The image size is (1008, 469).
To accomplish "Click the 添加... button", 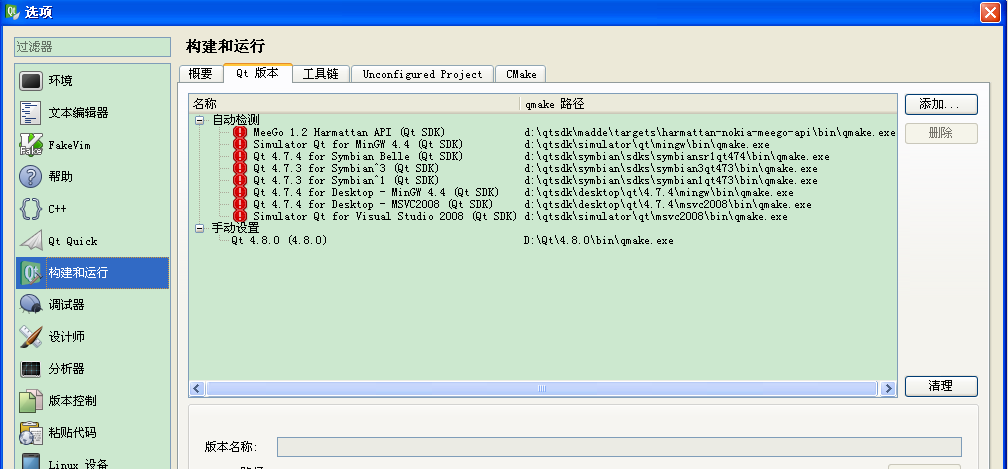I will point(941,104).
